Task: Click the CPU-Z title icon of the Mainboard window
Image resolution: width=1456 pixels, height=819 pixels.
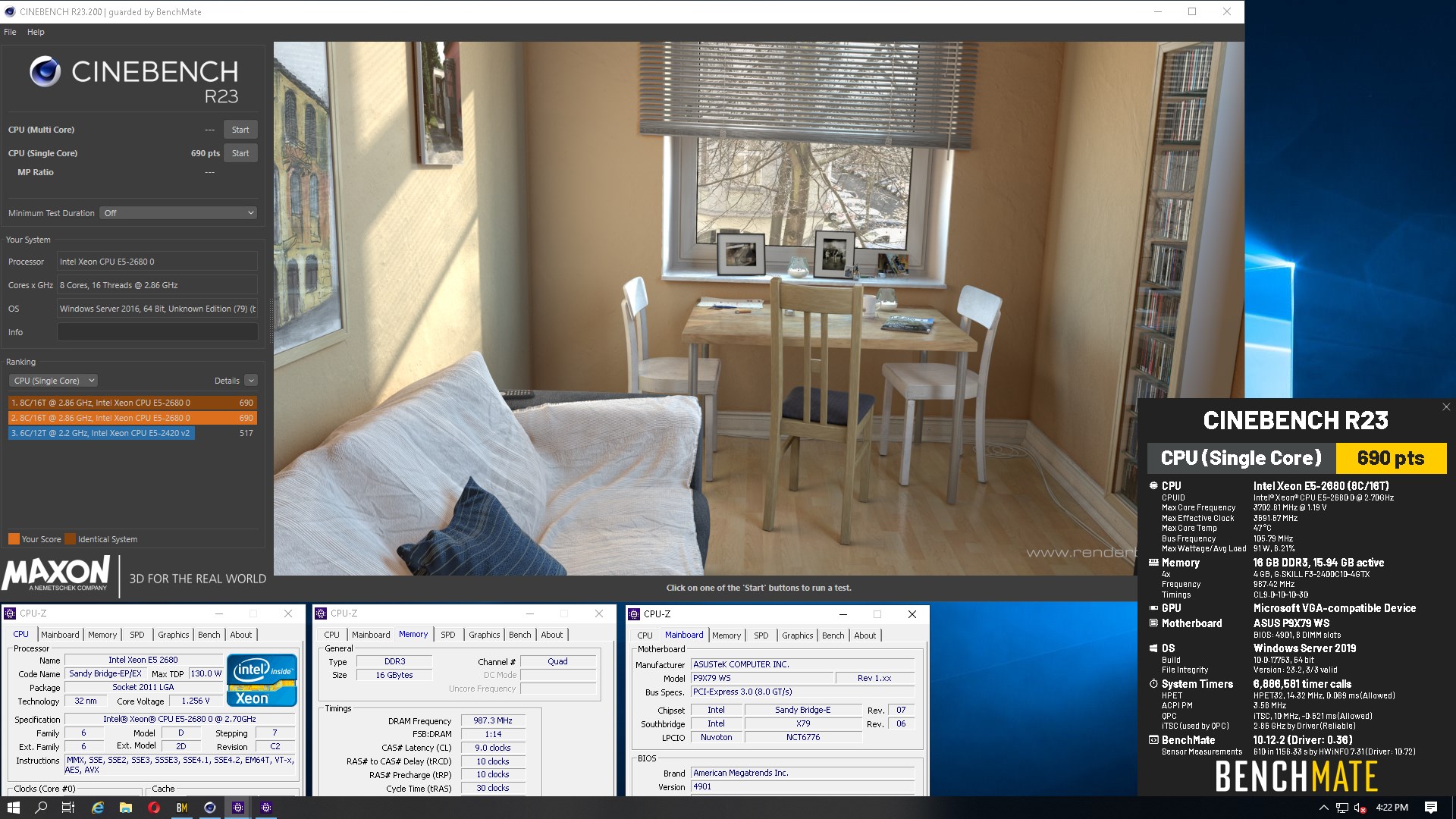Action: (635, 614)
